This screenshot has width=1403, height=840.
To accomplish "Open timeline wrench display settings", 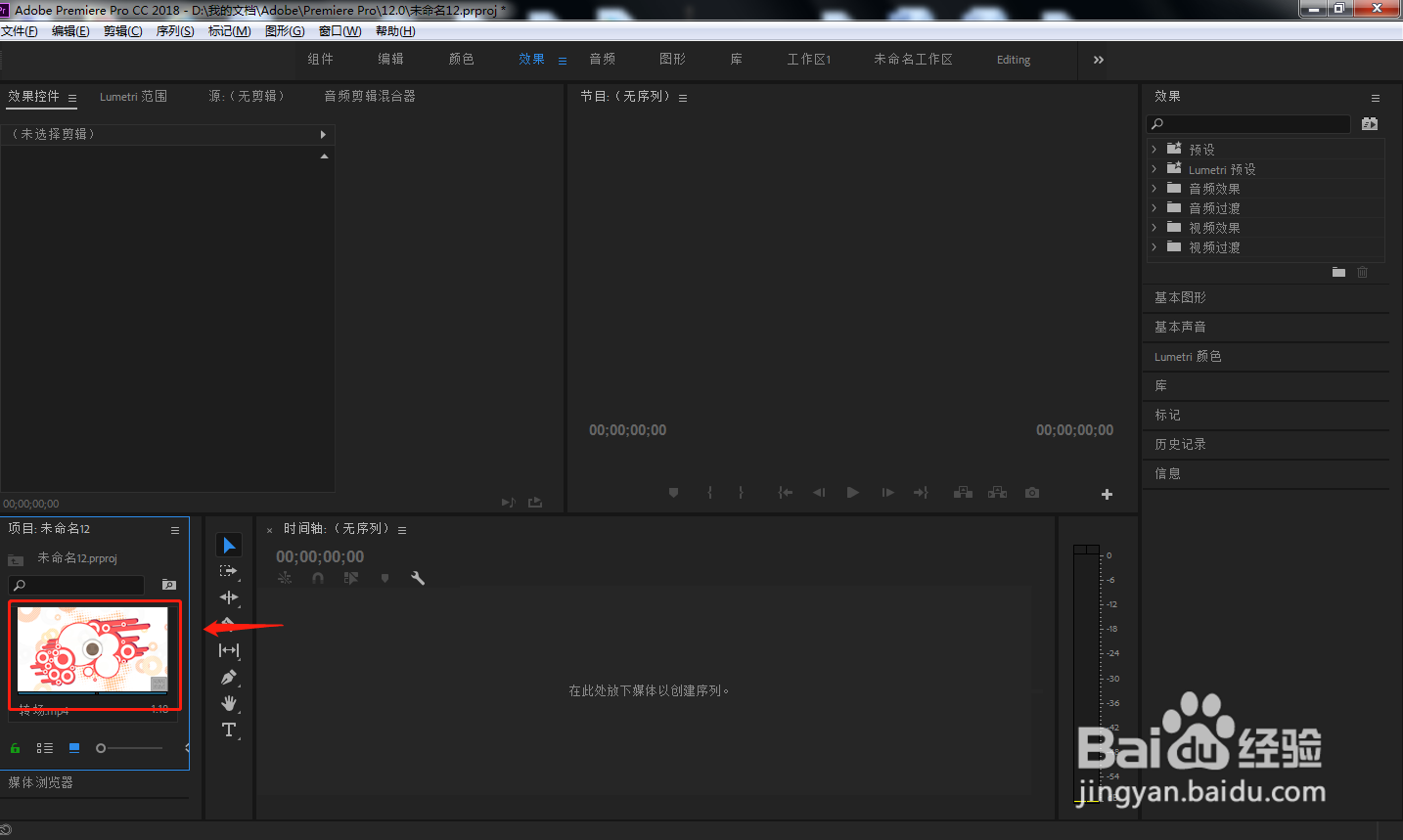I will click(x=418, y=578).
